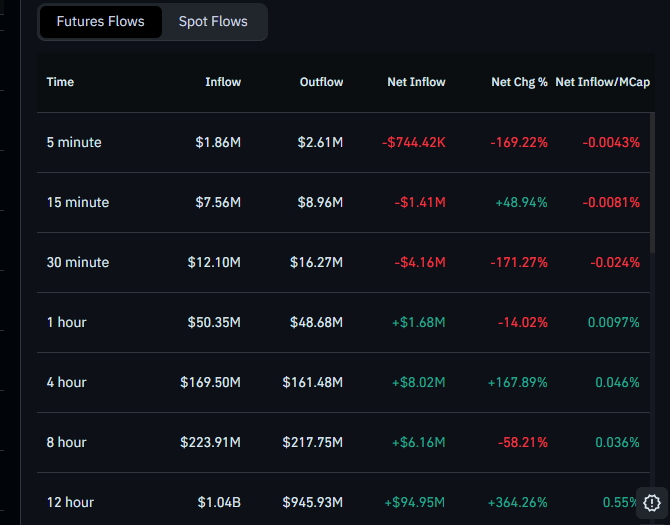This screenshot has height=525, width=670.
Task: Click the alert badge icon at bottom right
Action: pos(652,503)
